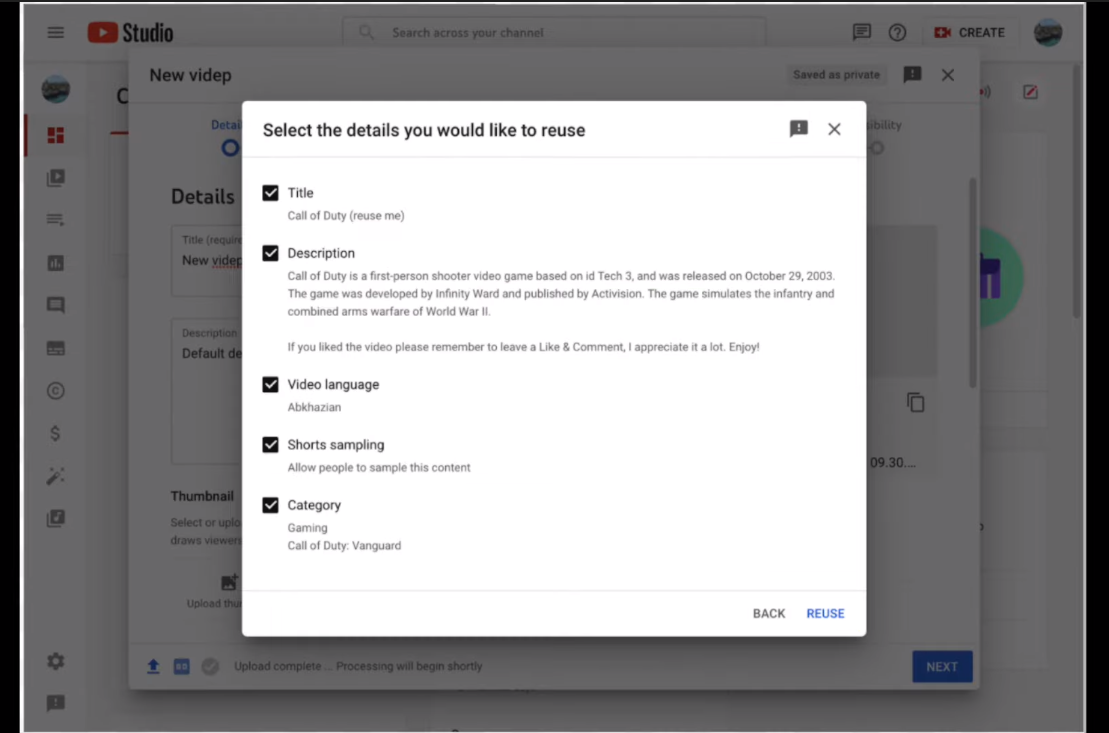Image resolution: width=1109 pixels, height=733 pixels.
Task: Click the Title label in dialog
Action: [x=300, y=193]
